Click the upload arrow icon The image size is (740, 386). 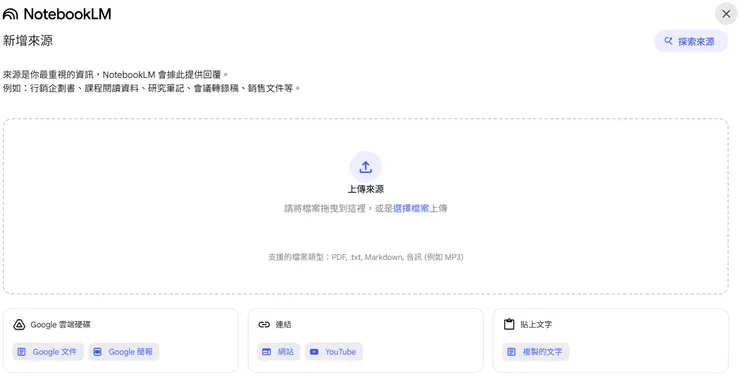coord(366,167)
